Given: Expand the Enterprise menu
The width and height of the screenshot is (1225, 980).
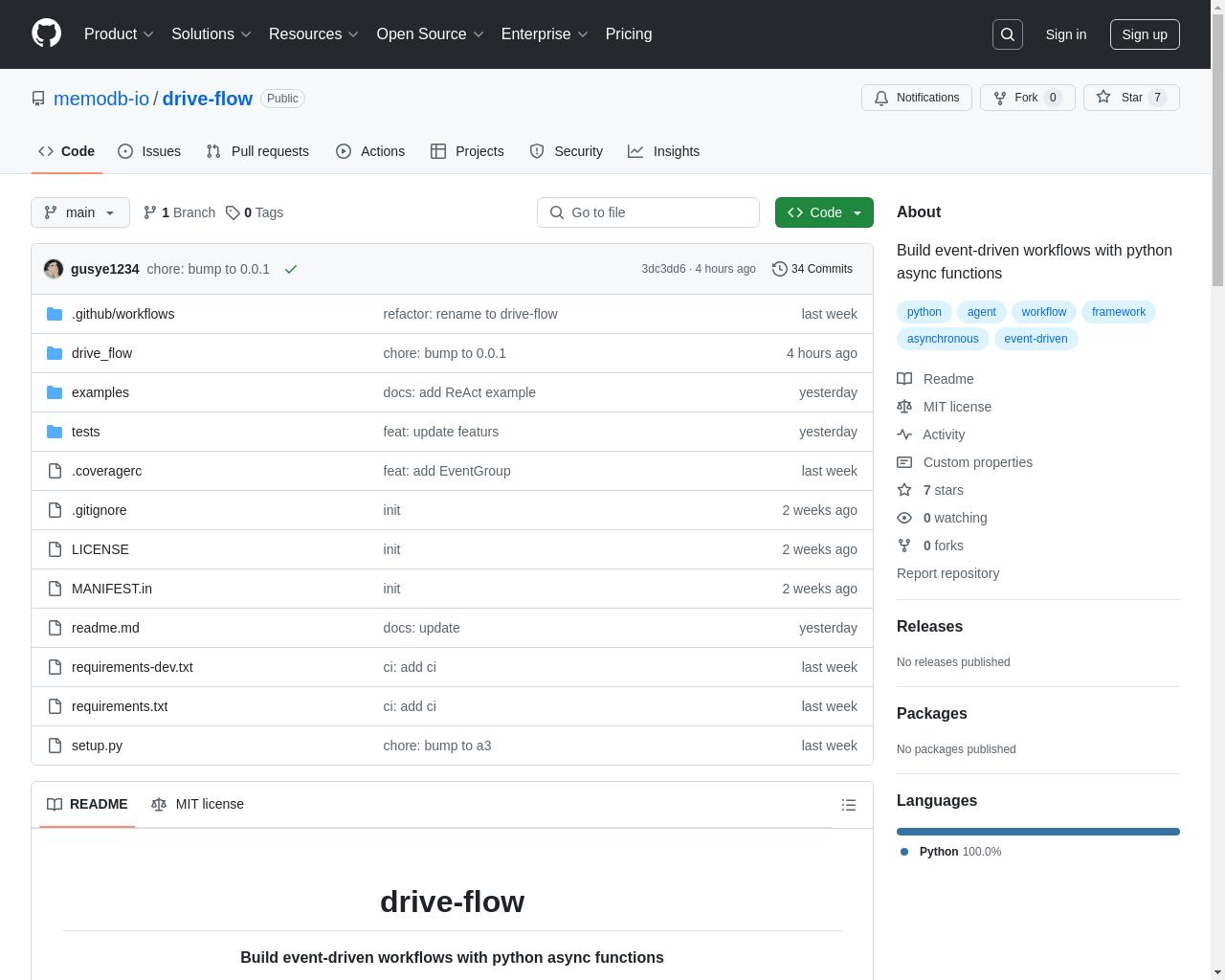Looking at the screenshot, I should (x=545, y=34).
